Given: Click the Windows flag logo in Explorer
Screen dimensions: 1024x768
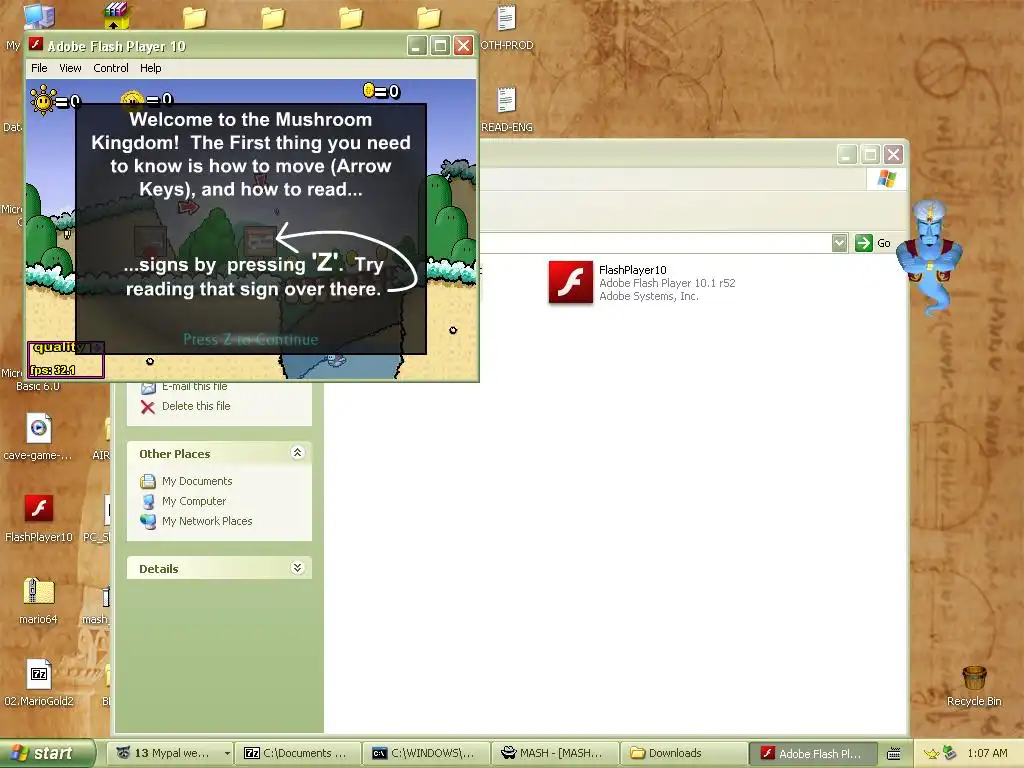Looking at the screenshot, I should 887,178.
